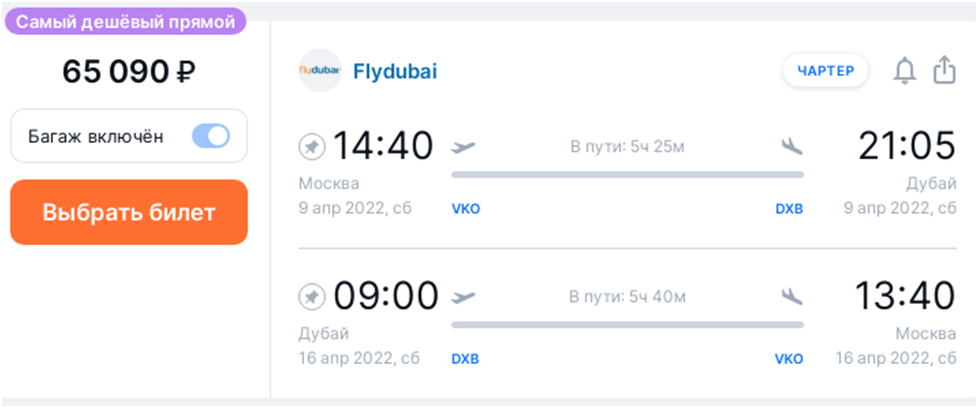978x408 pixels.
Task: Click takeoff plane icon on return flight
Action: pyautogui.click(x=463, y=297)
